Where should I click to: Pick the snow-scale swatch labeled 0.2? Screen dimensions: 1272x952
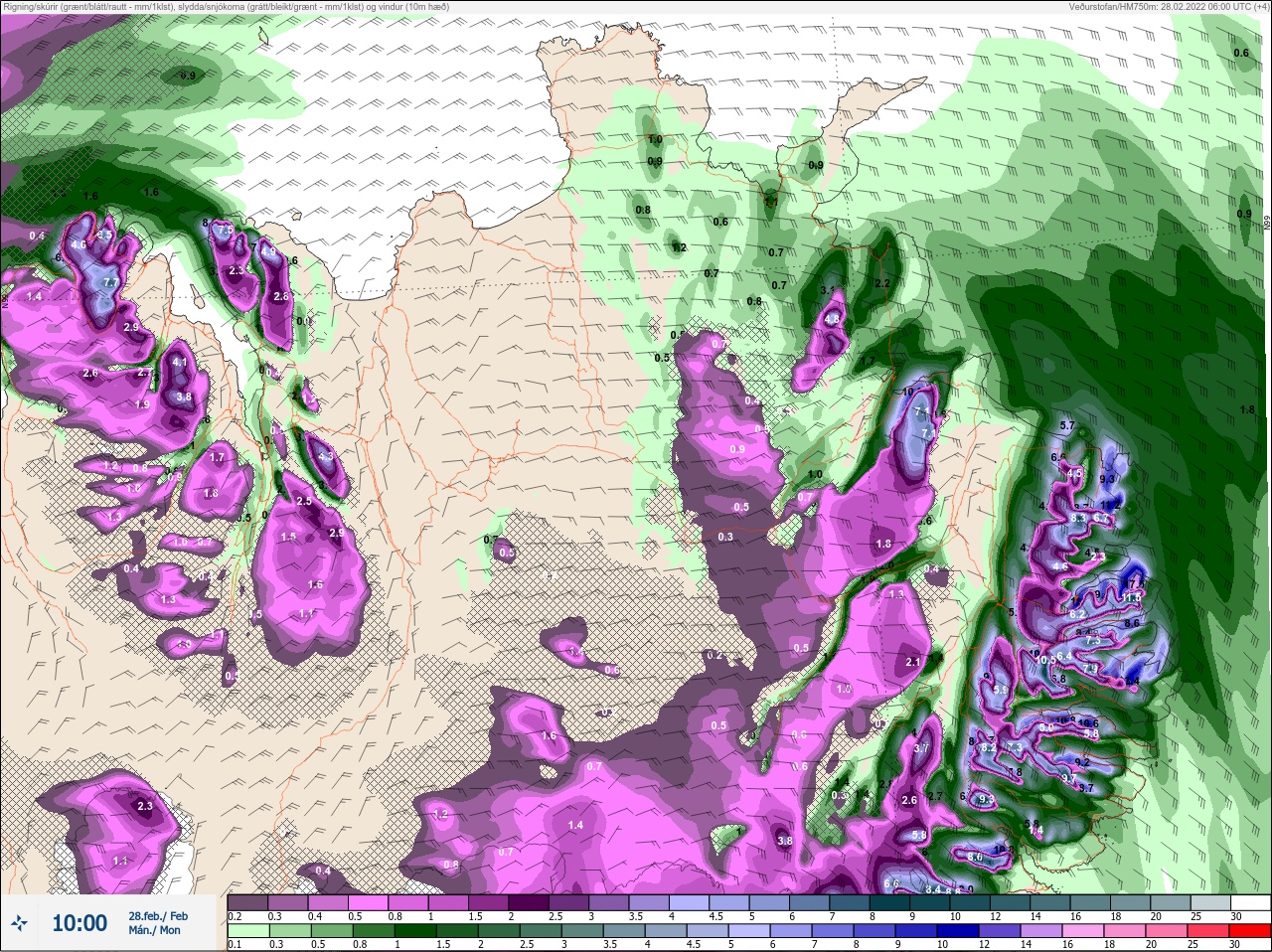click(x=247, y=902)
